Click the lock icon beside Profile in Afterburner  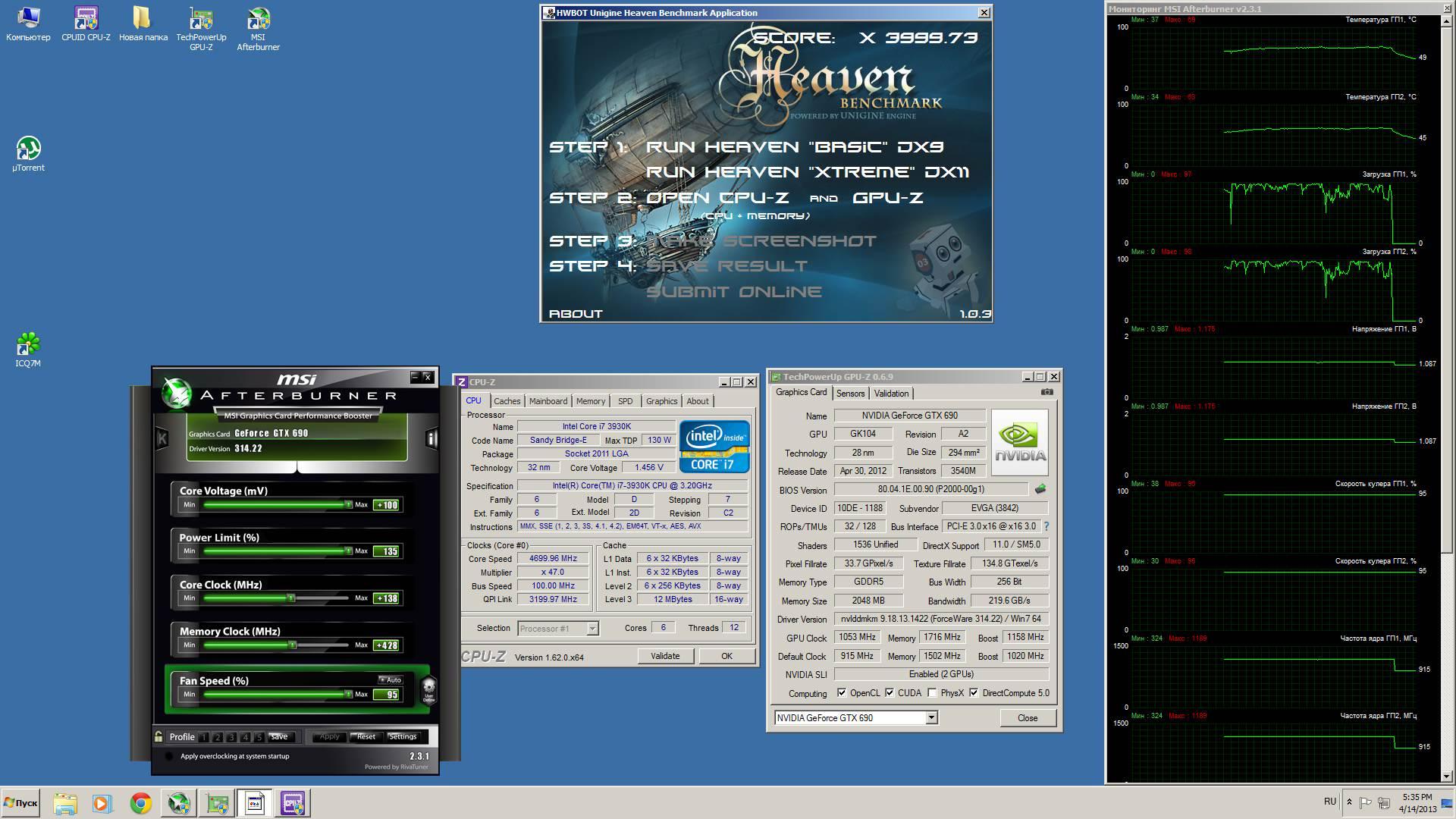158,736
